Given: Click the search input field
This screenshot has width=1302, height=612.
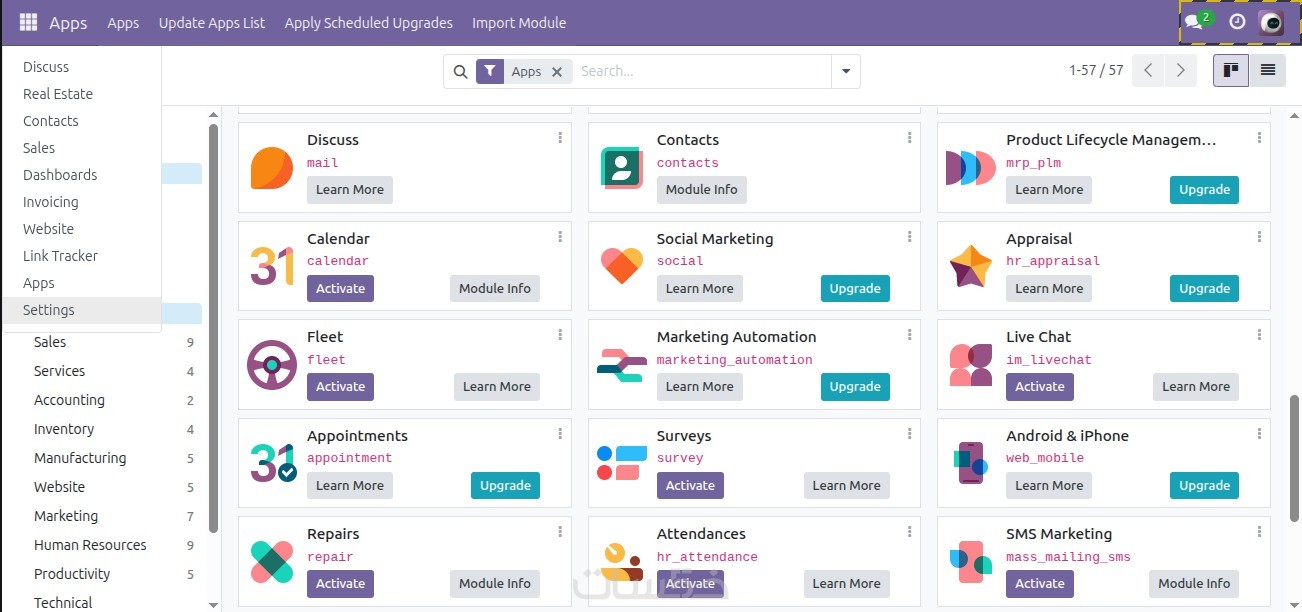Looking at the screenshot, I should pos(703,72).
